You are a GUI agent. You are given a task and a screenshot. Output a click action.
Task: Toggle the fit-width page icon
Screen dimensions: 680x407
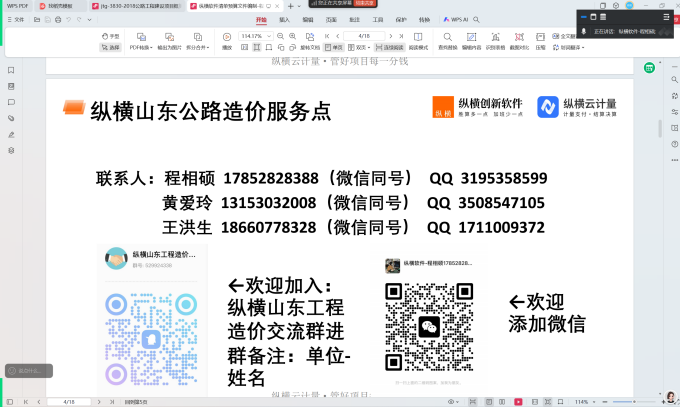[x=257, y=47]
